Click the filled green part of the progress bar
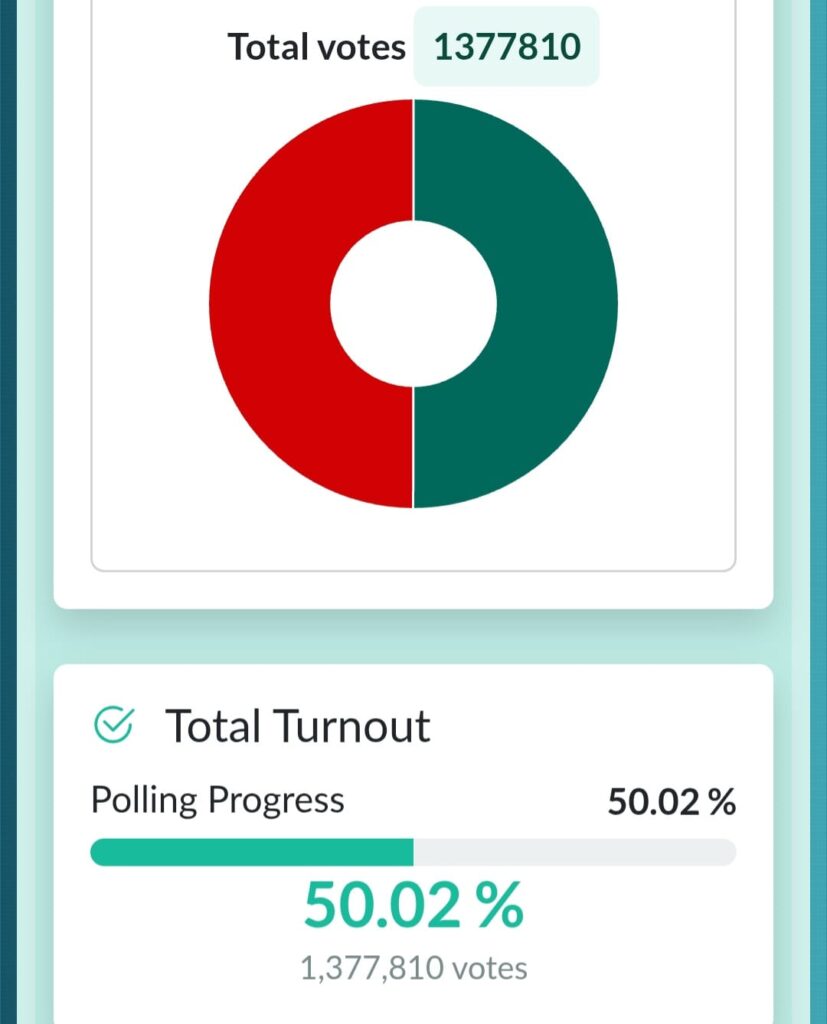Viewport: 827px width, 1024px height. coord(251,852)
